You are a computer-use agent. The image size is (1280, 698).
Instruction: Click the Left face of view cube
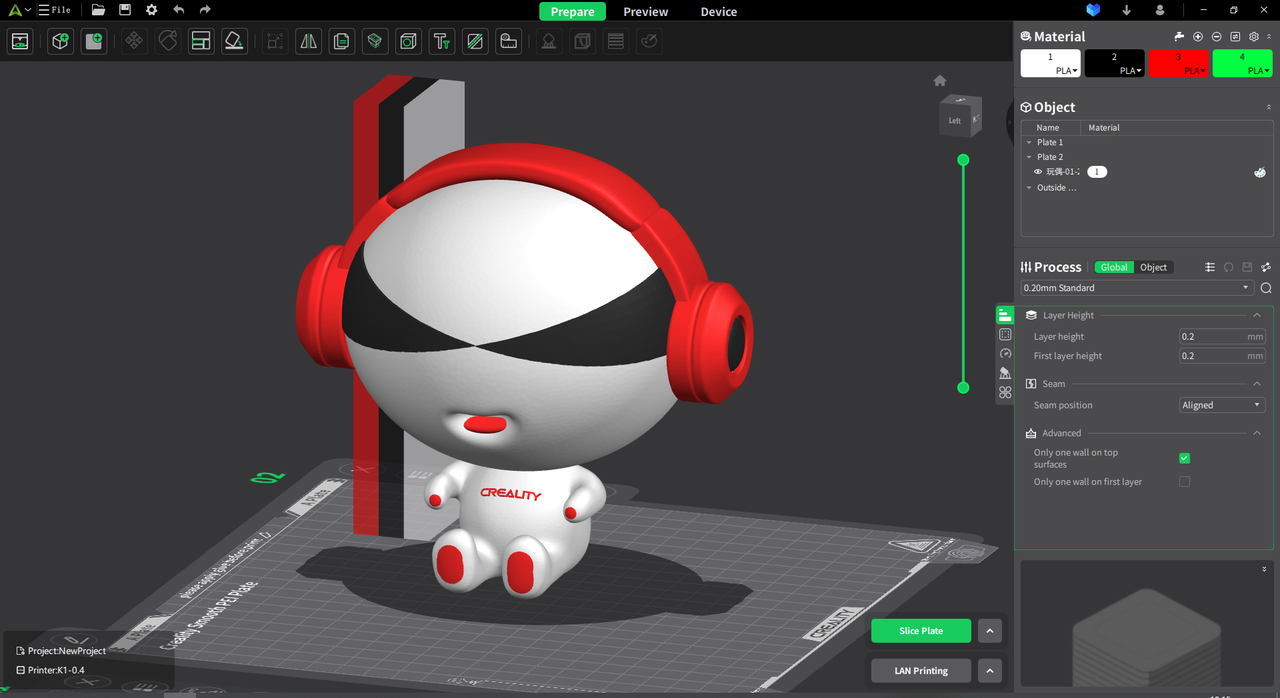(x=955, y=120)
